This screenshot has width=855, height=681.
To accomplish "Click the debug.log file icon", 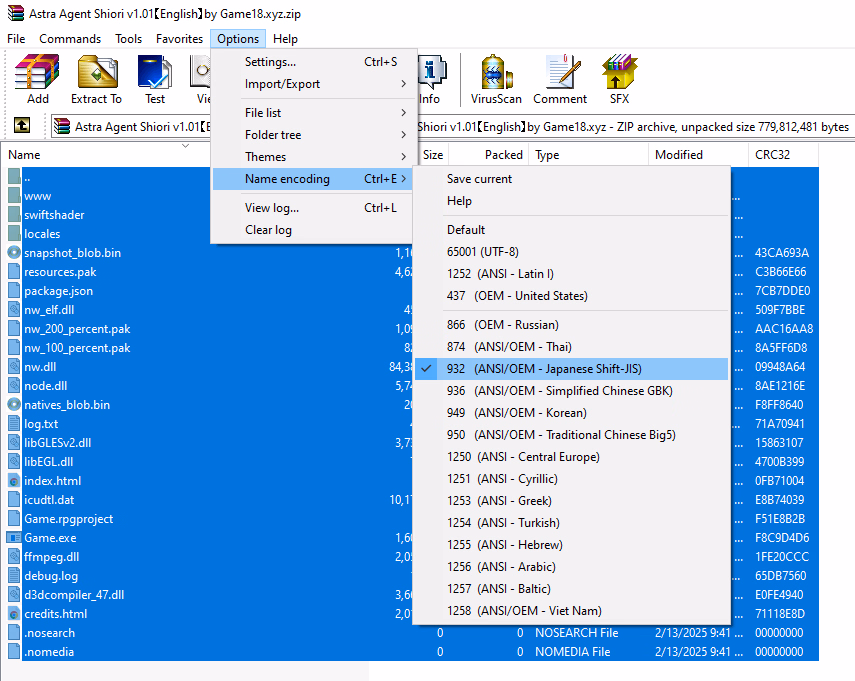I will click(x=15, y=576).
